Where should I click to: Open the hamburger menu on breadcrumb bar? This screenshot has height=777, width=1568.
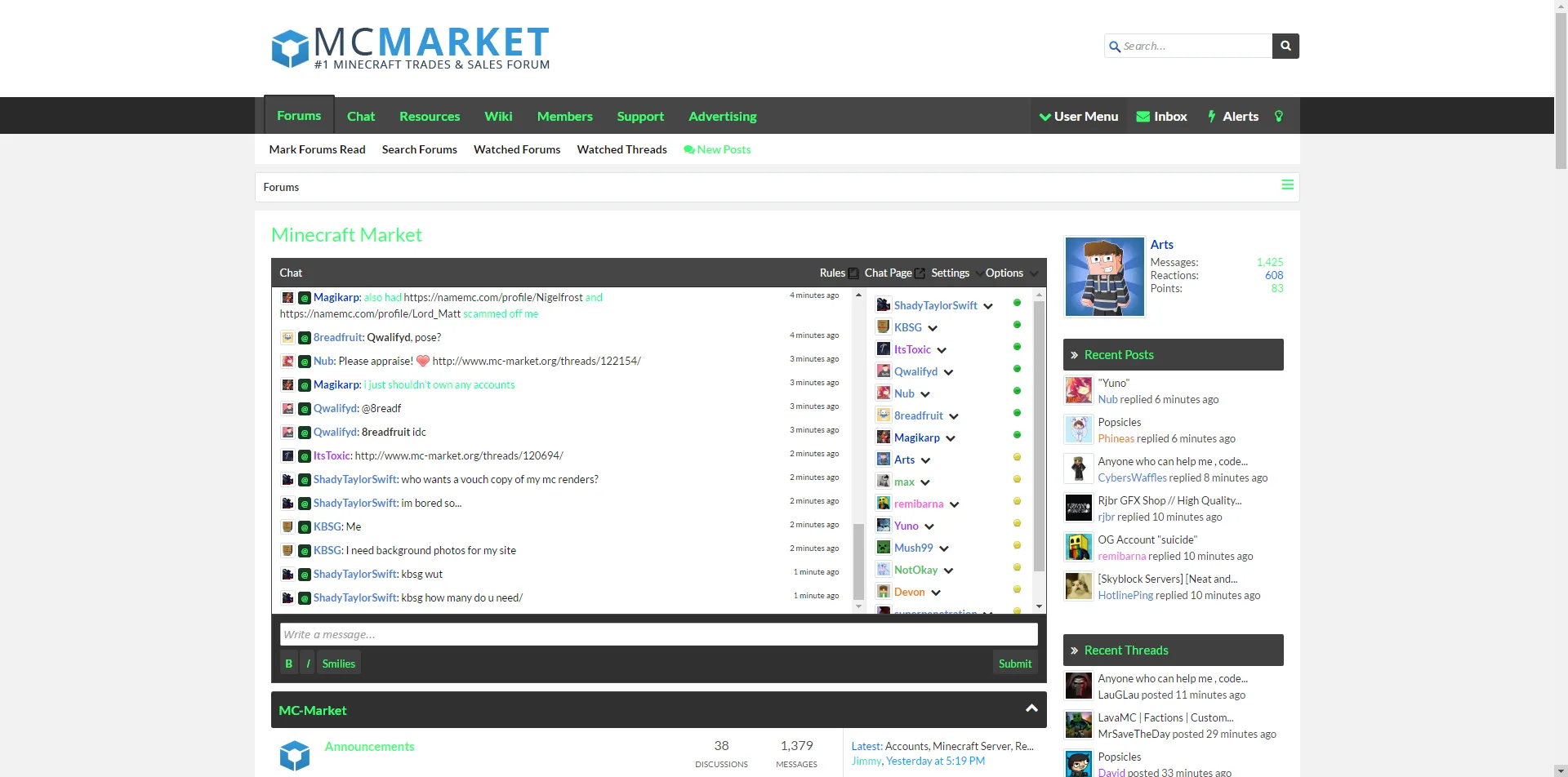point(1287,185)
